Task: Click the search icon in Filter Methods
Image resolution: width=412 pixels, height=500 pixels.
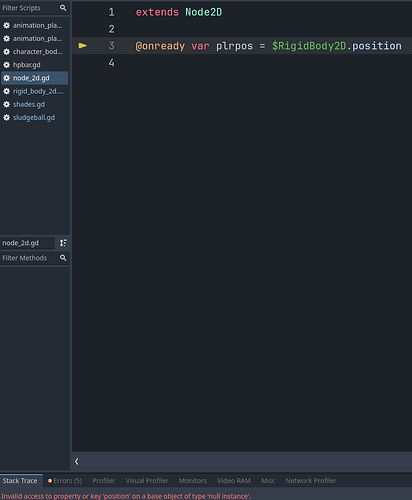Action: [x=63, y=258]
